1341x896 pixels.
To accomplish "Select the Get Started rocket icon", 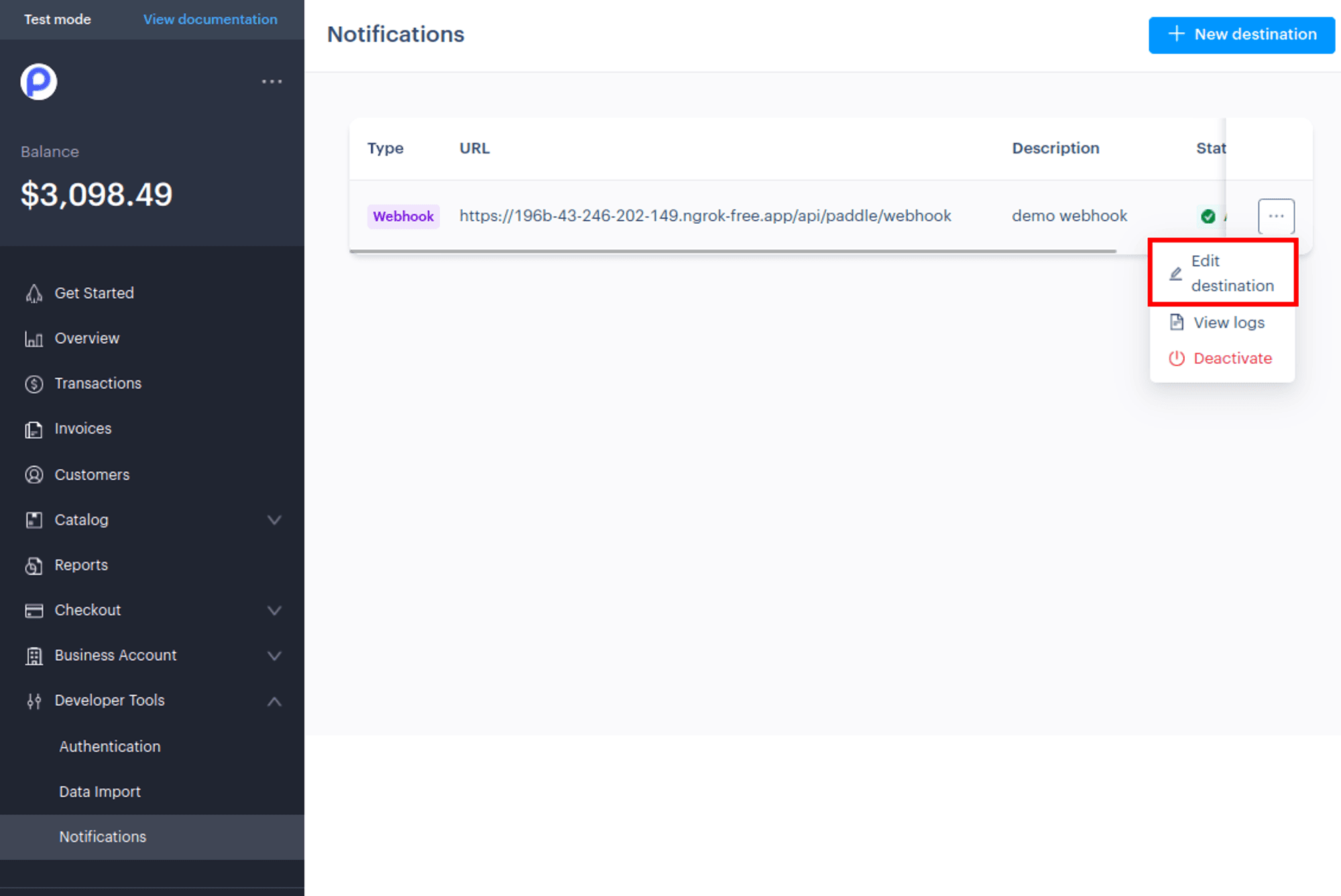I will click(34, 293).
